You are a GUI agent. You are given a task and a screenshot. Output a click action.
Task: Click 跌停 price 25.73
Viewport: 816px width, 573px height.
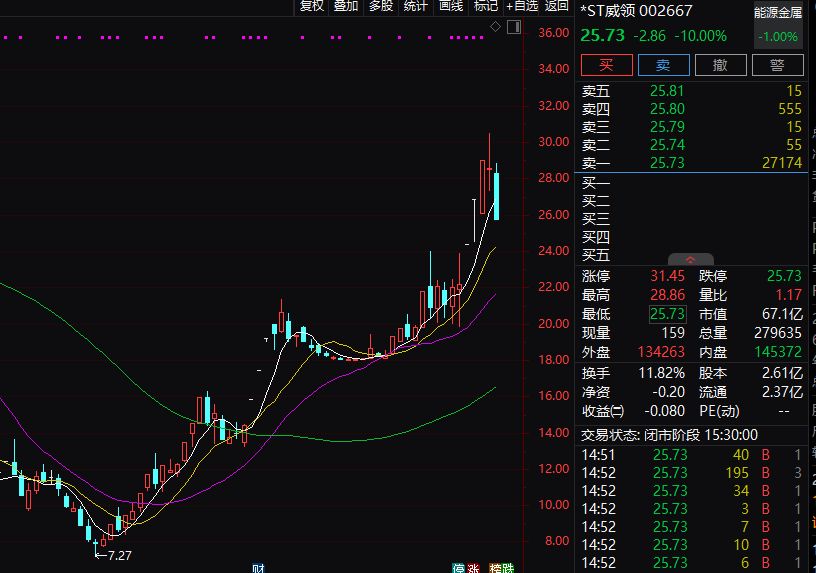point(784,276)
